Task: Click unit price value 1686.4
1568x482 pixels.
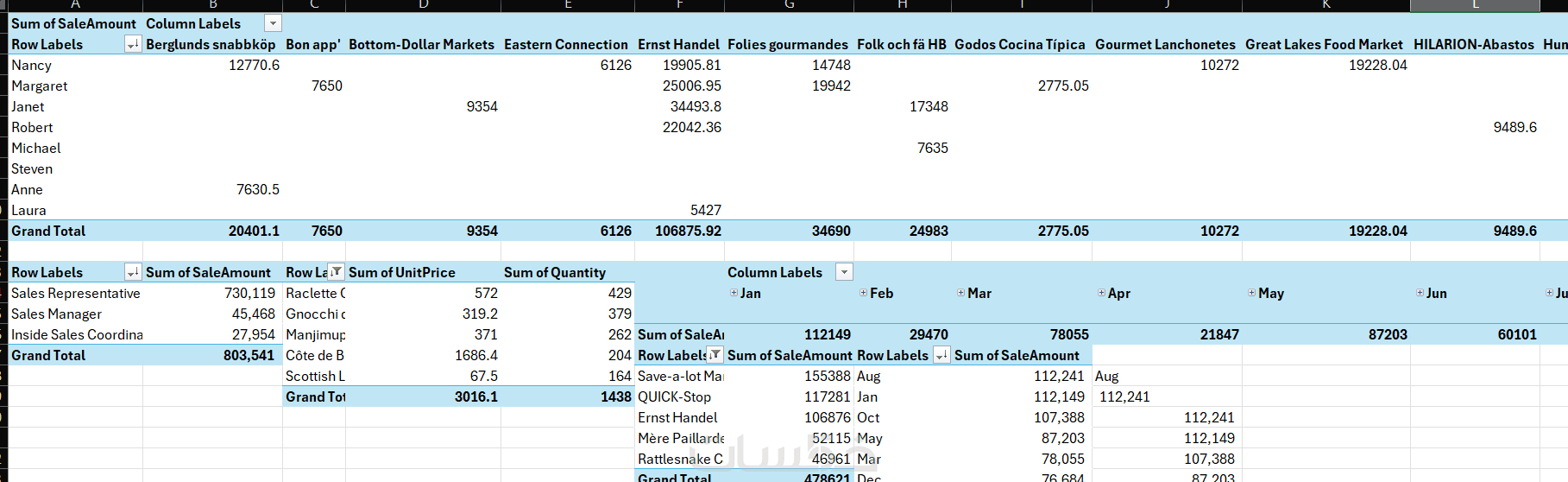Action: [x=476, y=355]
